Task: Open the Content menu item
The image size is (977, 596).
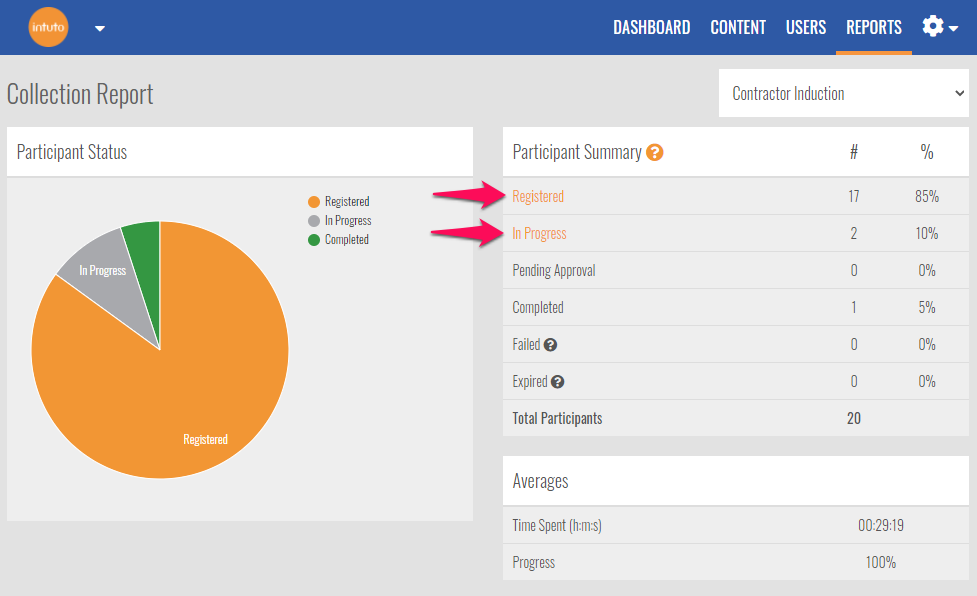Action: 738,28
